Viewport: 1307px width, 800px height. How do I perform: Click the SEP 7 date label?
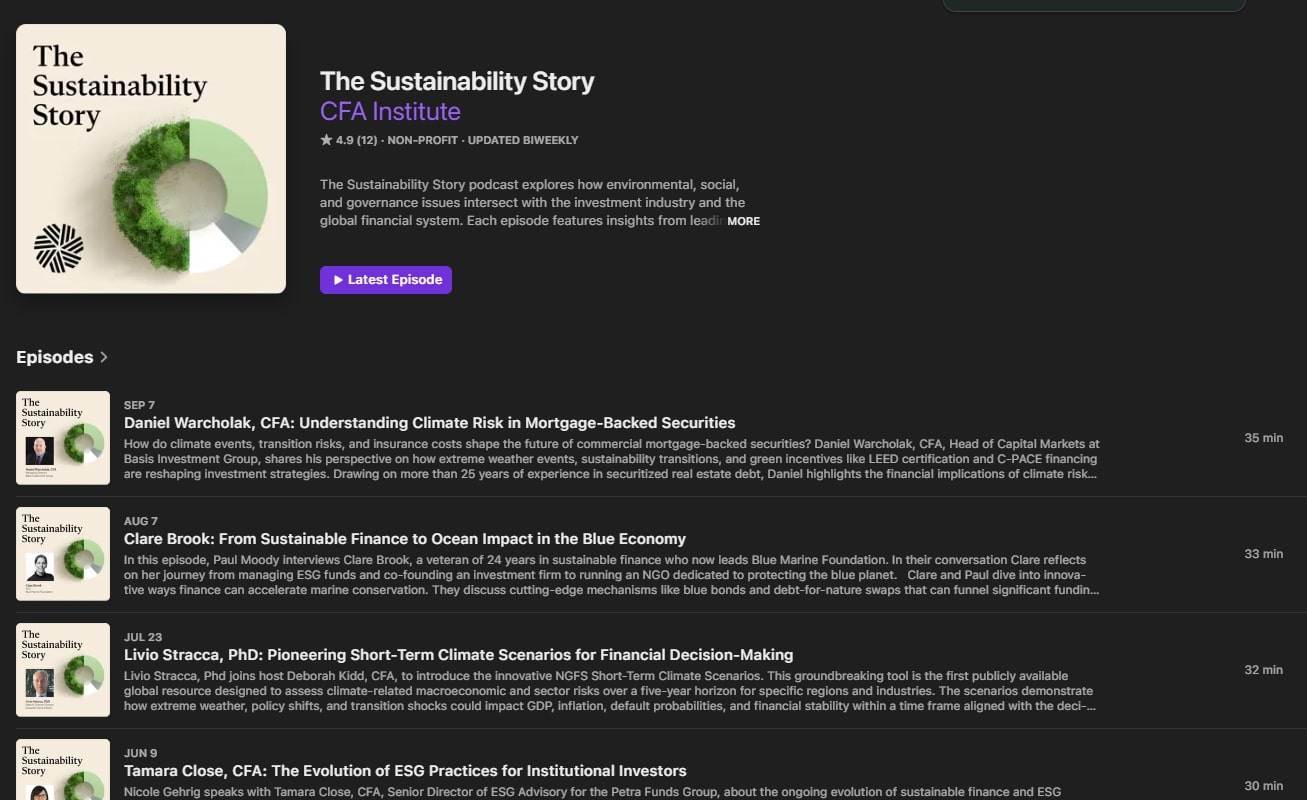pos(139,404)
